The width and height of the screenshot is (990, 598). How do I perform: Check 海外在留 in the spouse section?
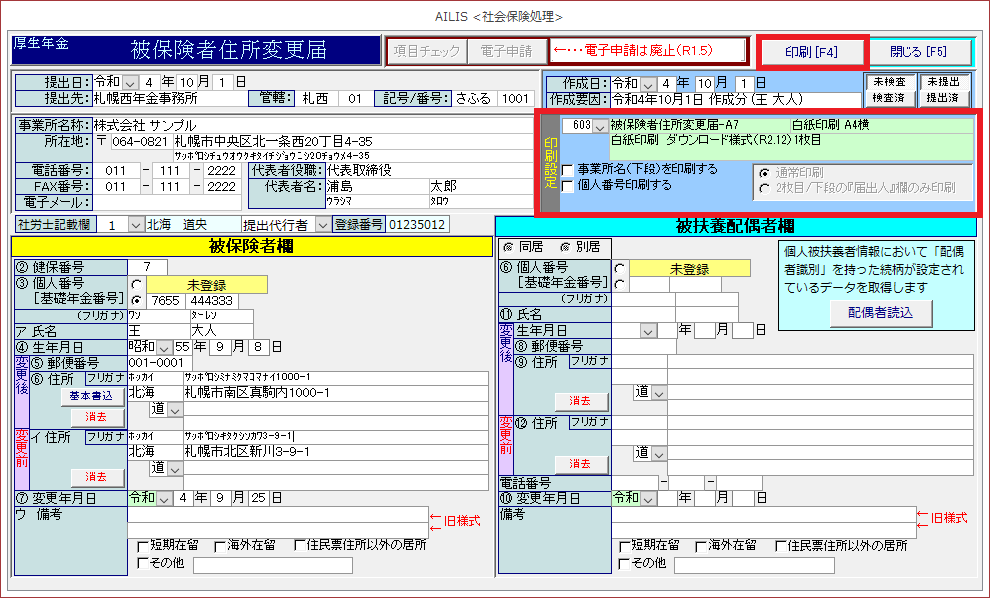(699, 546)
